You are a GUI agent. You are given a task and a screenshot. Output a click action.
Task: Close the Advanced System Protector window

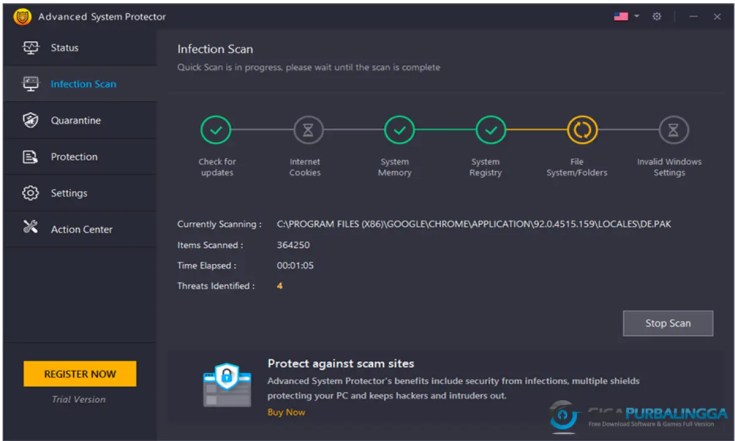point(717,16)
